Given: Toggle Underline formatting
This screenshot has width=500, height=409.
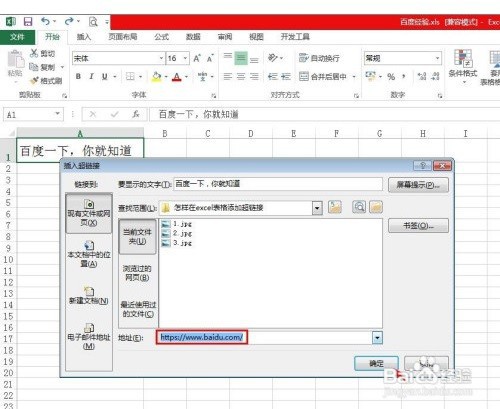Looking at the screenshot, I should (x=105, y=77).
